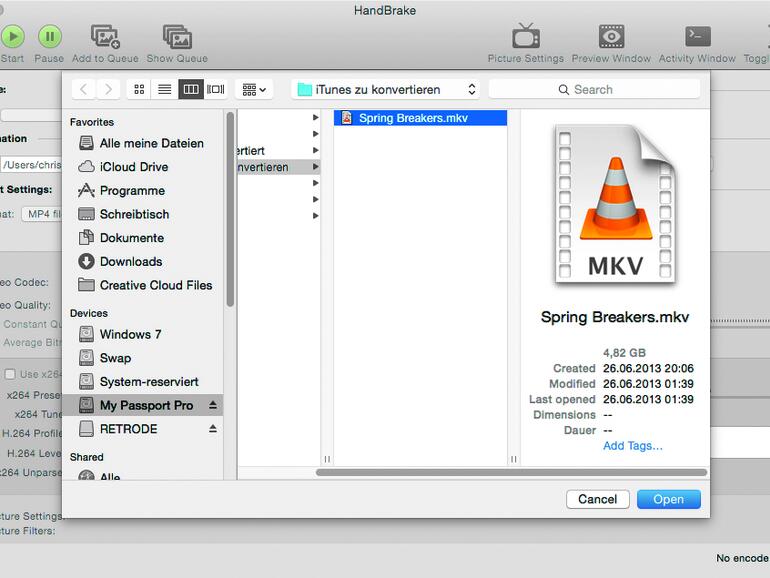Viewport: 770px width, 578px height.
Task: Open Show Queue from the toolbar
Action: (x=177, y=37)
